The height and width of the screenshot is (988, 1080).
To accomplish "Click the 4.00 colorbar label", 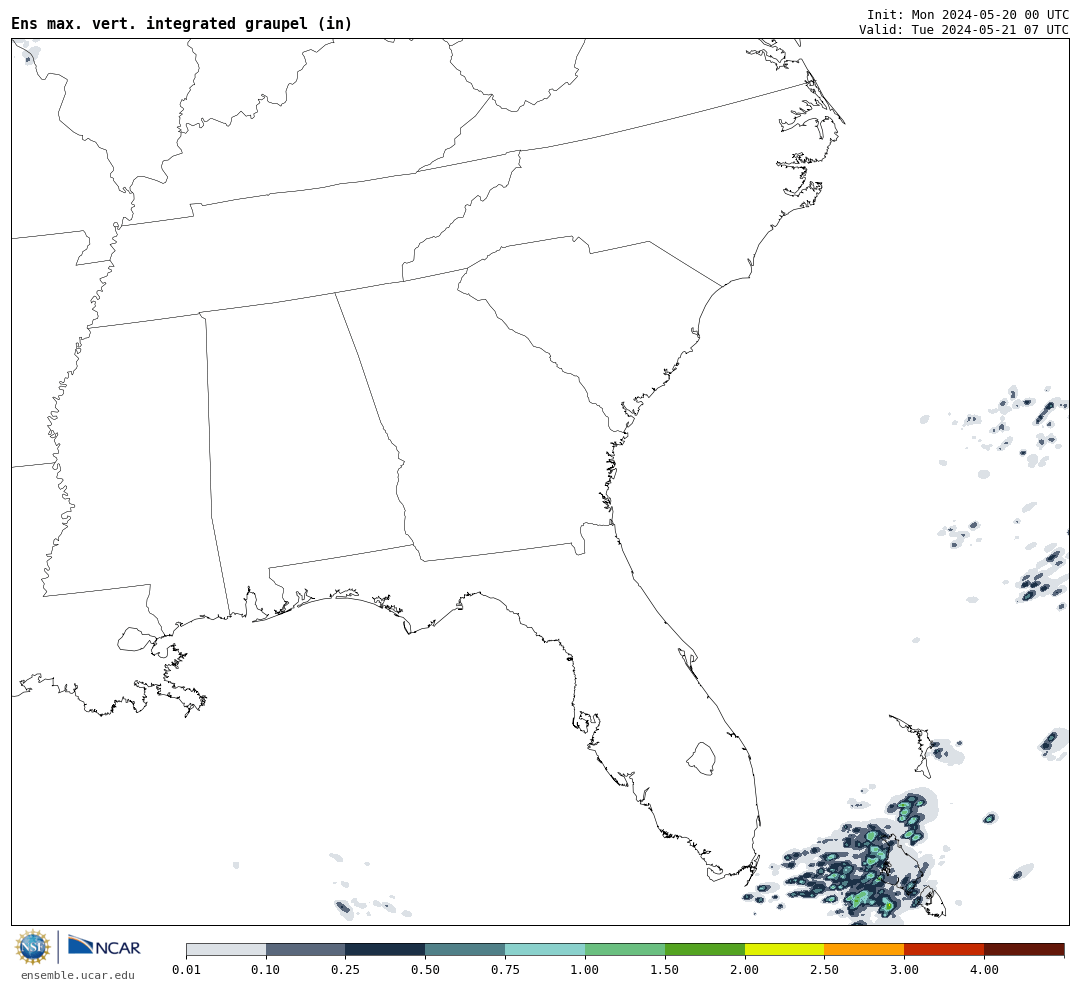I will tap(984, 970).
